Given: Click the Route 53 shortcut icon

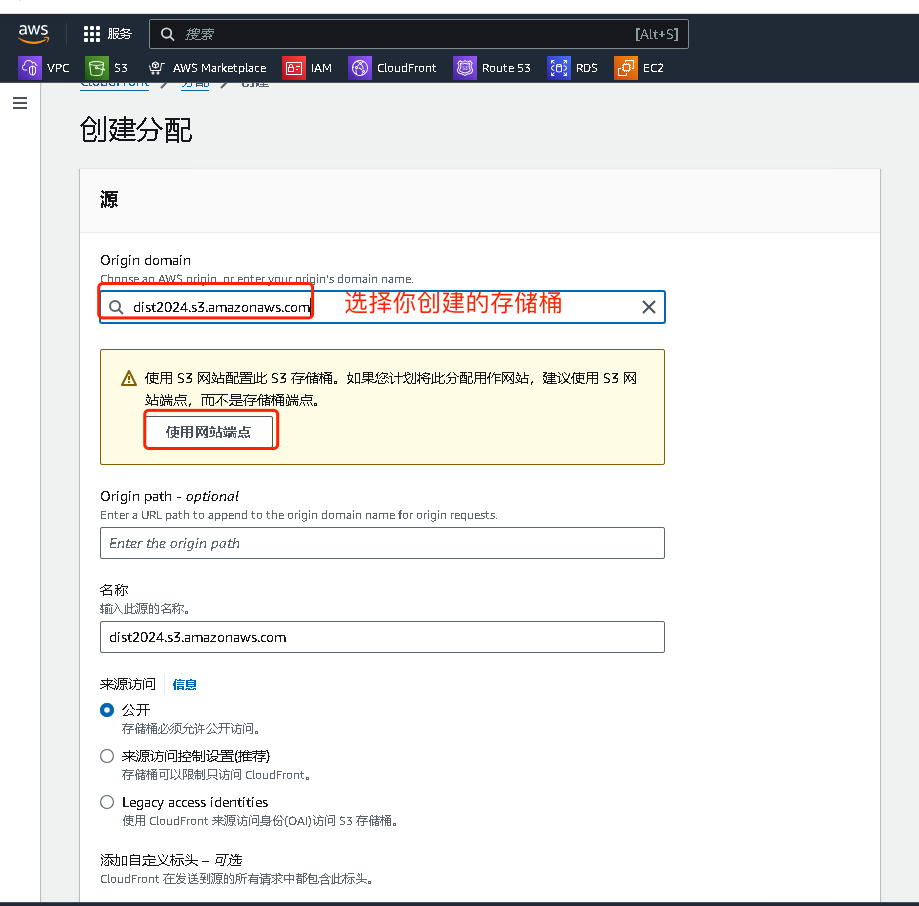Looking at the screenshot, I should click(x=465, y=68).
